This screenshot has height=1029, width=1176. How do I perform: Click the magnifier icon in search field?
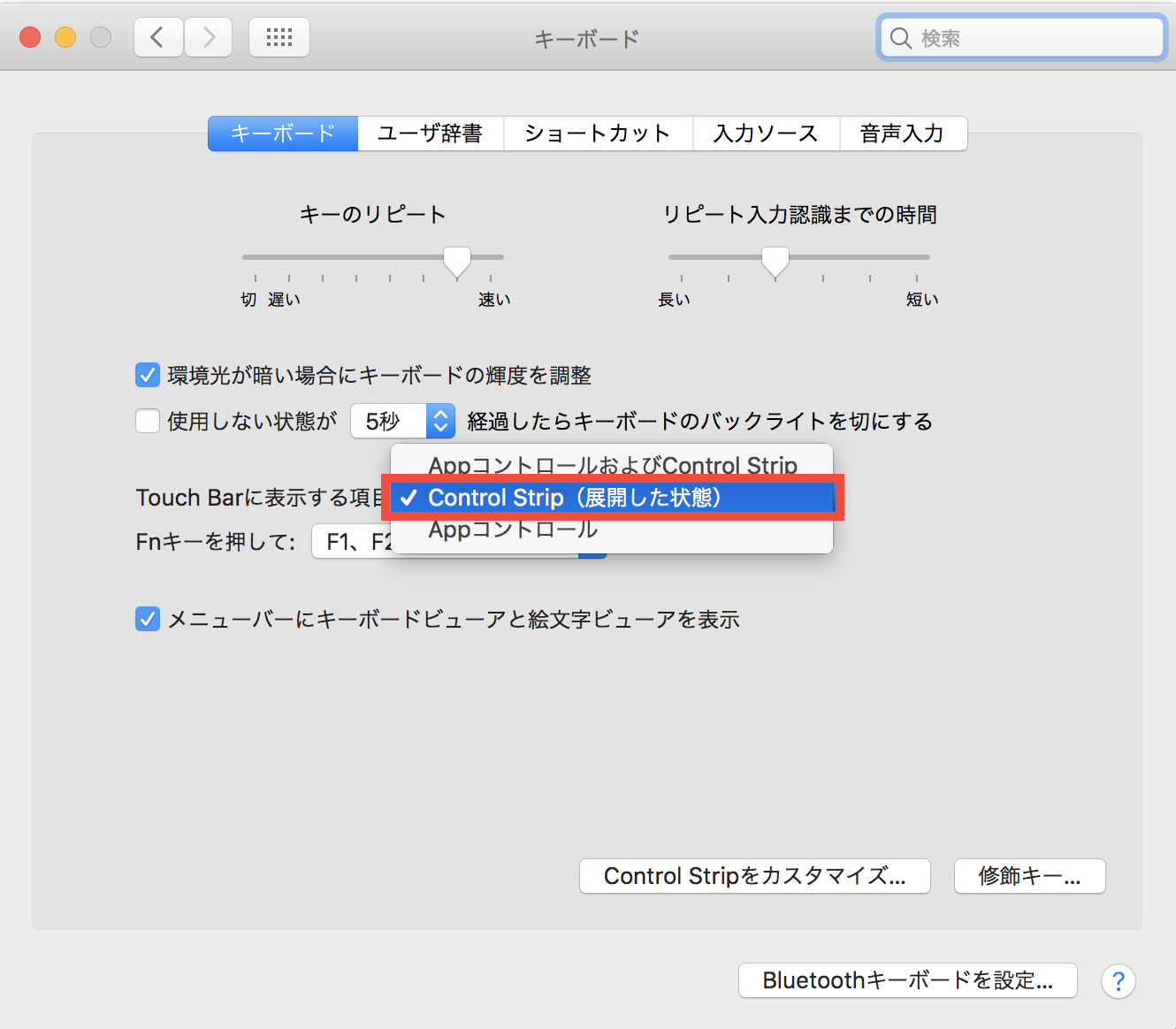point(900,38)
